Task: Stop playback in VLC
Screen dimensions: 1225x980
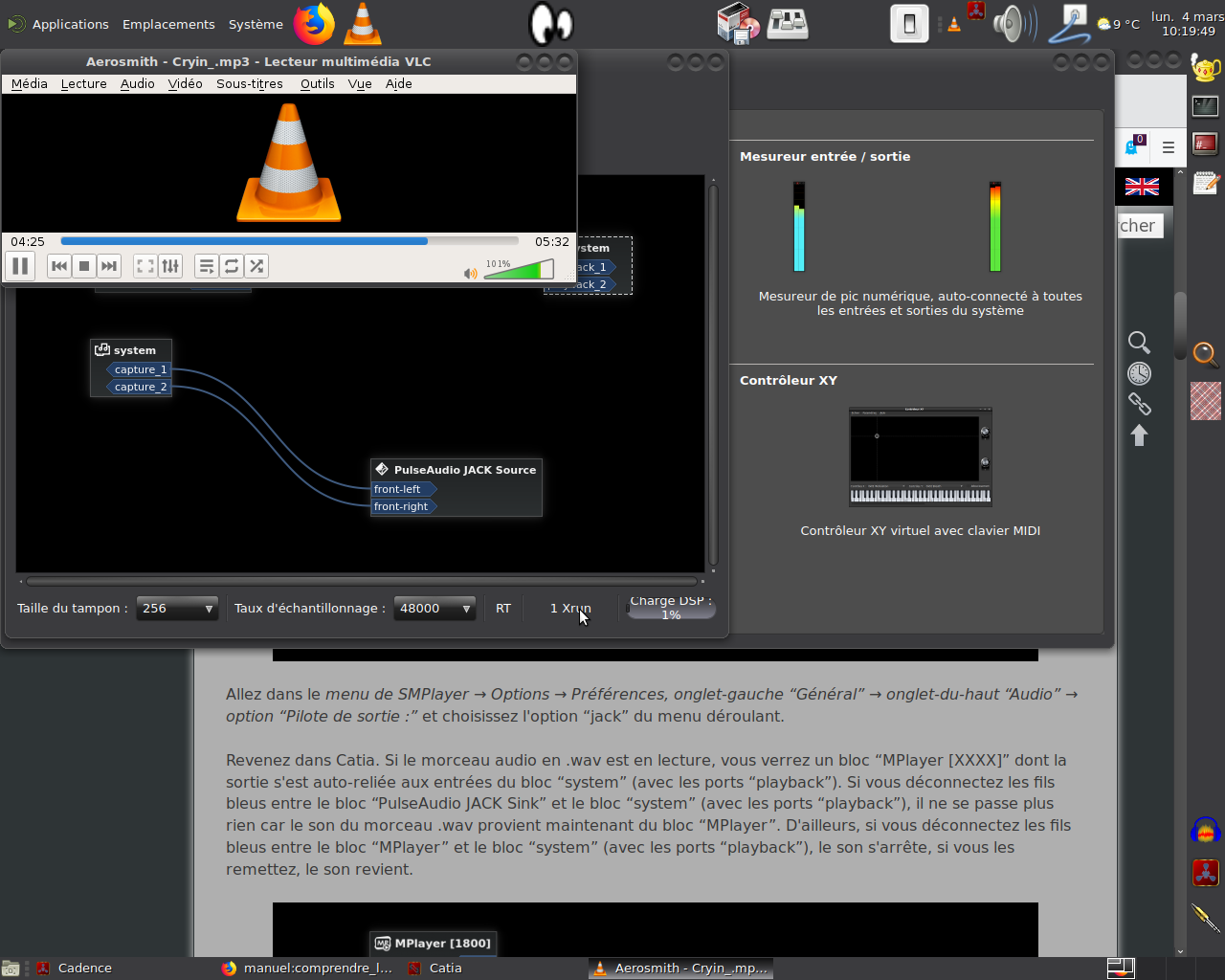Action: (x=84, y=266)
